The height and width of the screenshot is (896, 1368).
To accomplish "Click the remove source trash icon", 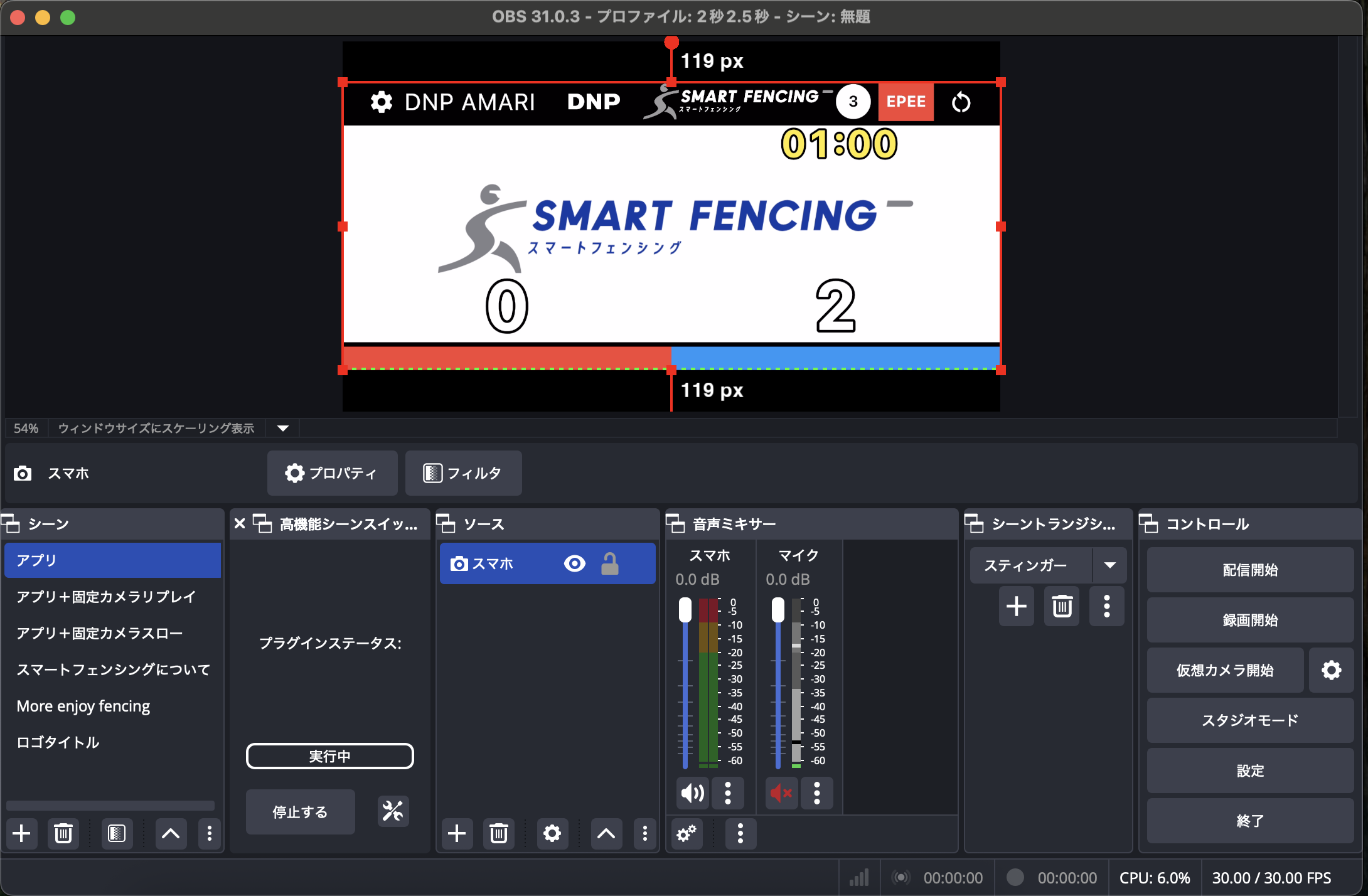I will [498, 833].
